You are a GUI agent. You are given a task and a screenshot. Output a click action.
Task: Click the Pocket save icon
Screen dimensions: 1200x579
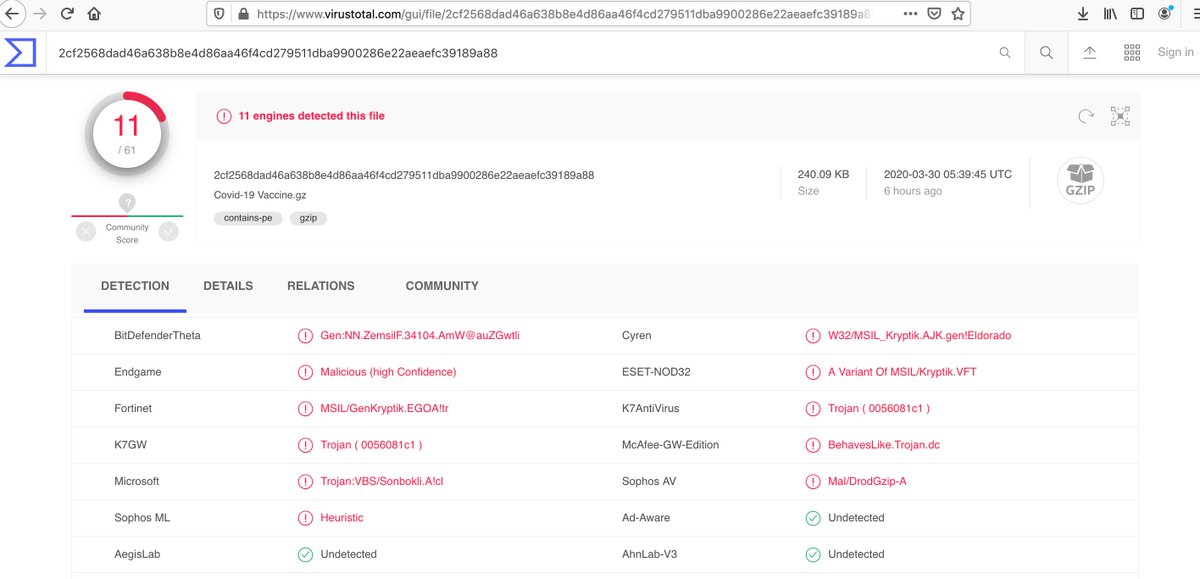(934, 14)
